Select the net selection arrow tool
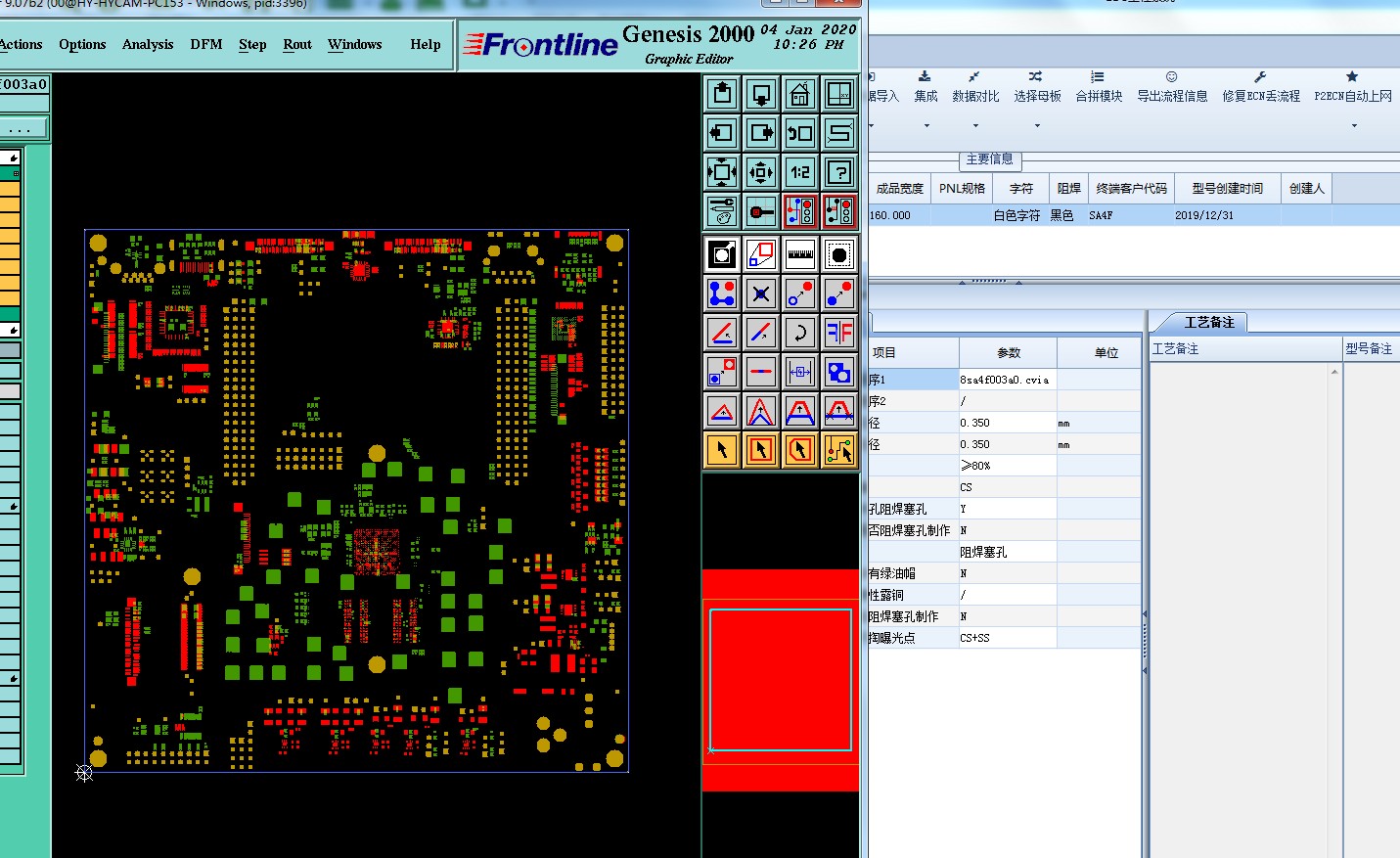Image resolution: width=1400 pixels, height=858 pixels. pos(839,450)
